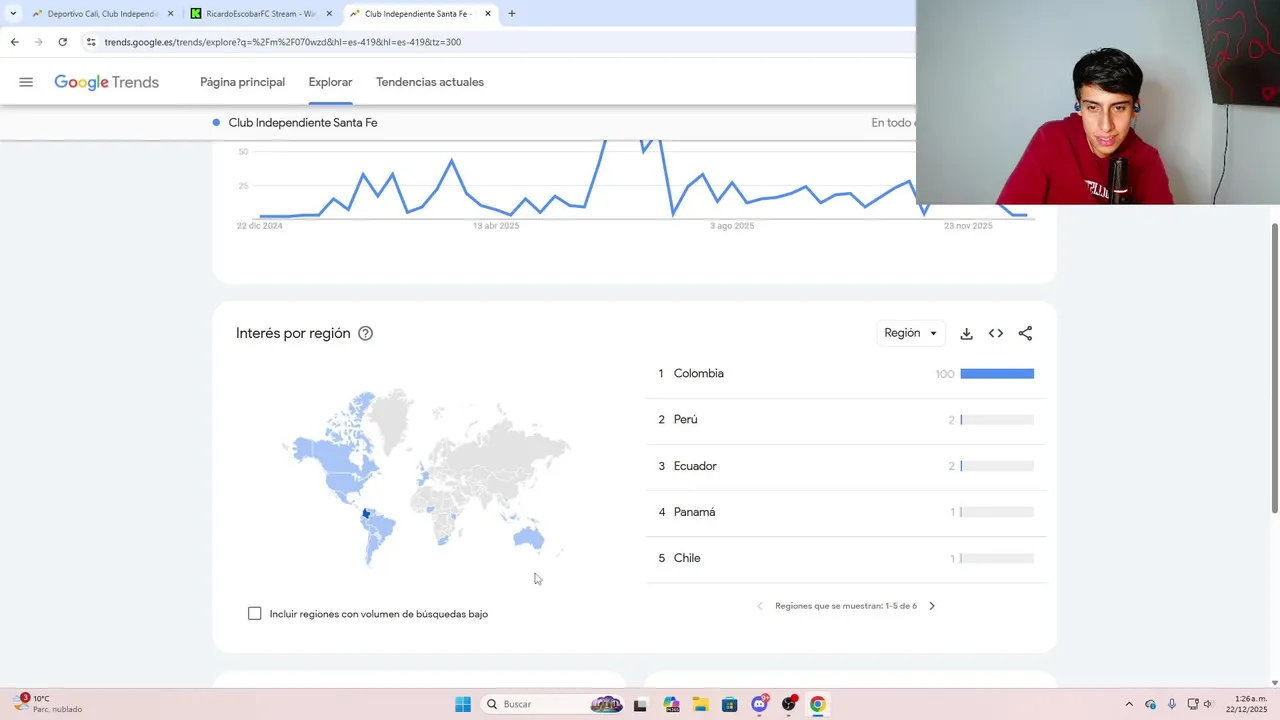This screenshot has height=720, width=1280.
Task: Go to Página principal
Action: pyautogui.click(x=242, y=82)
